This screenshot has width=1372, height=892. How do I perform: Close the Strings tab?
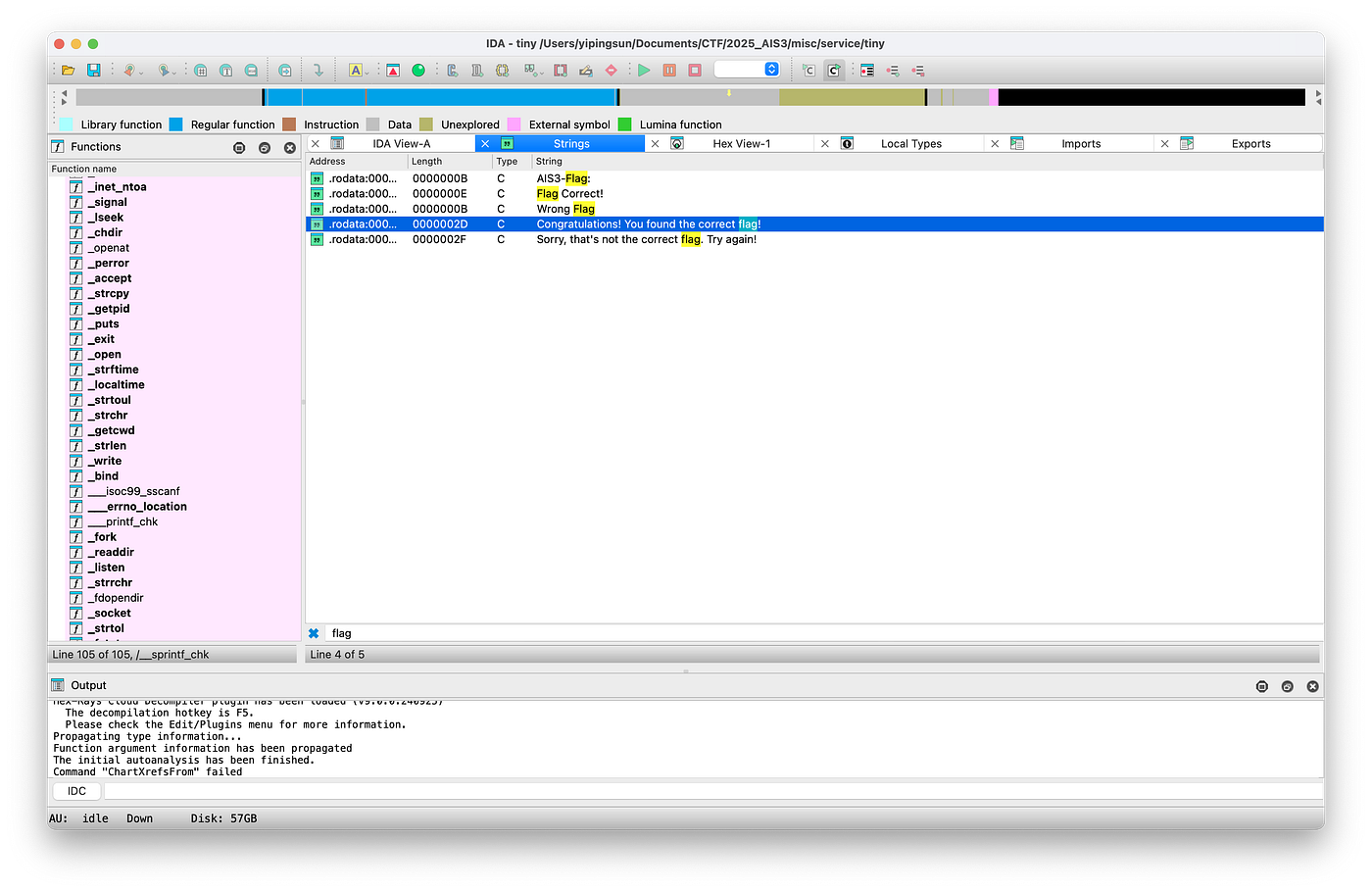click(x=485, y=144)
